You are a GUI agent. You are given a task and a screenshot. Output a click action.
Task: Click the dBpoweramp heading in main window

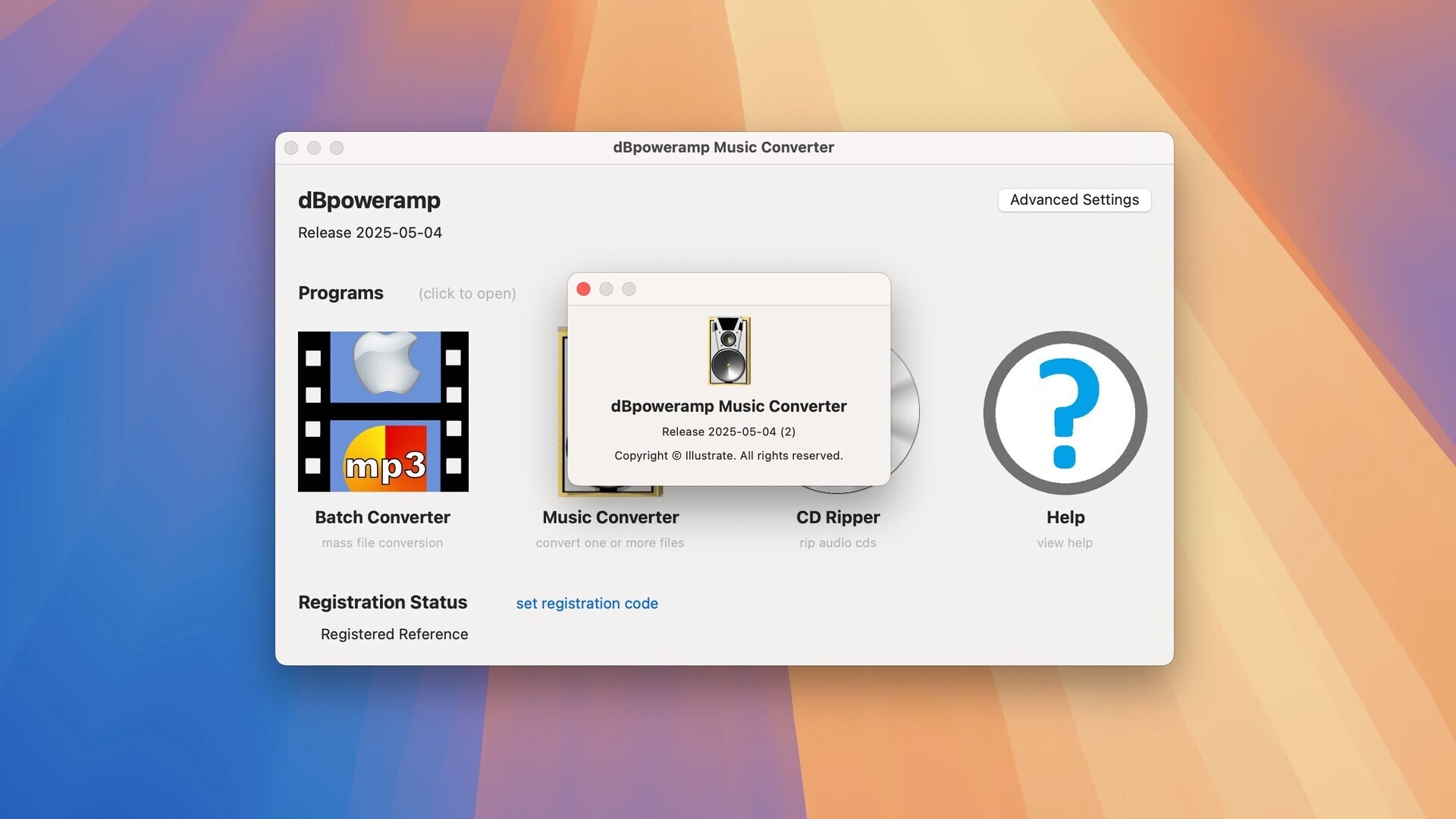tap(369, 200)
